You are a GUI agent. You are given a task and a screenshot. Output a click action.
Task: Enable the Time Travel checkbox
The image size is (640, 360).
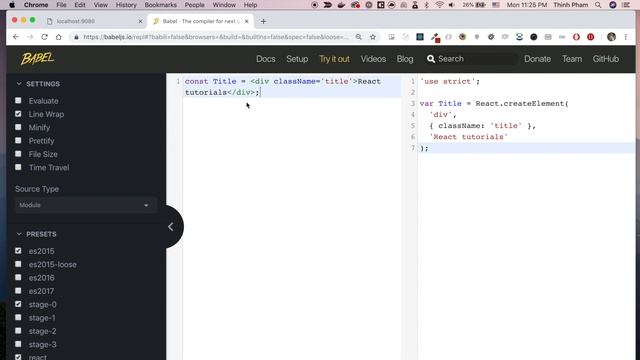click(x=18, y=167)
